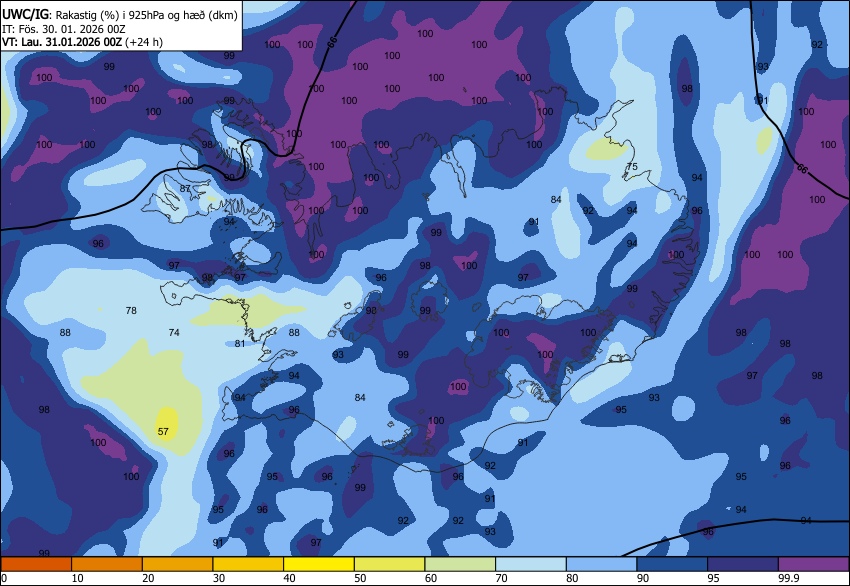Pick the 60–70 light green legend swatch
This screenshot has width=850, height=586.
pos(460,564)
